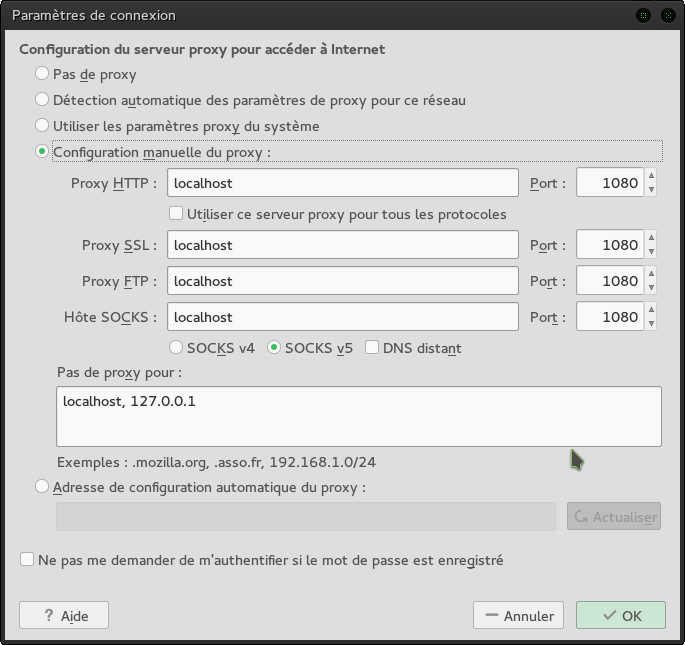Increase the Hôte SOCKS port value
This screenshot has height=645, width=685.
652,311
